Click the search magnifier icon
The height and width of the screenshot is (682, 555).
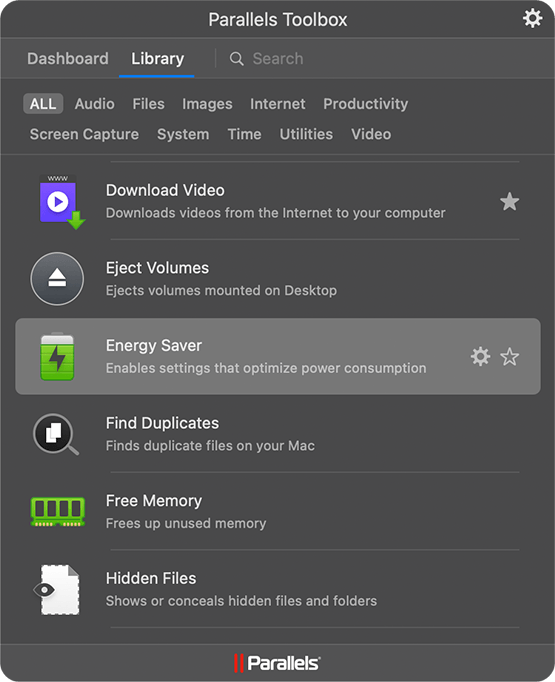(x=237, y=59)
